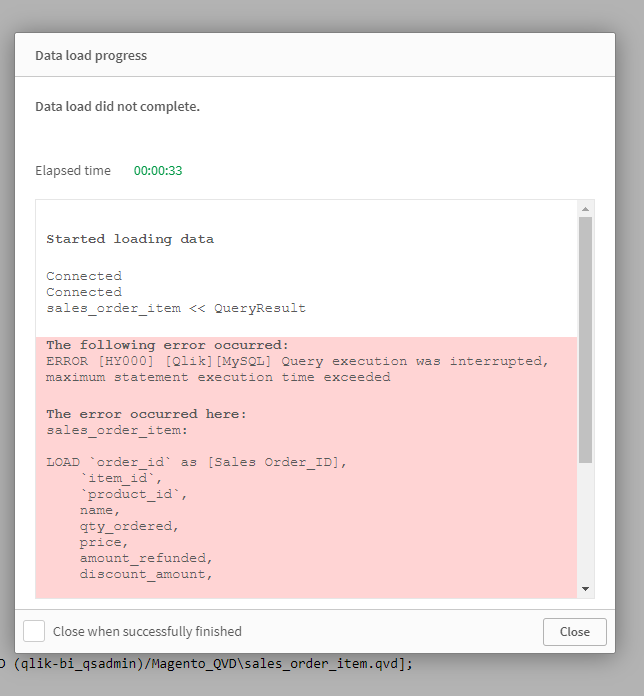The width and height of the screenshot is (644, 696).
Task: Select the "sales_order_item << QueryResult" log line
Action: [x=176, y=308]
